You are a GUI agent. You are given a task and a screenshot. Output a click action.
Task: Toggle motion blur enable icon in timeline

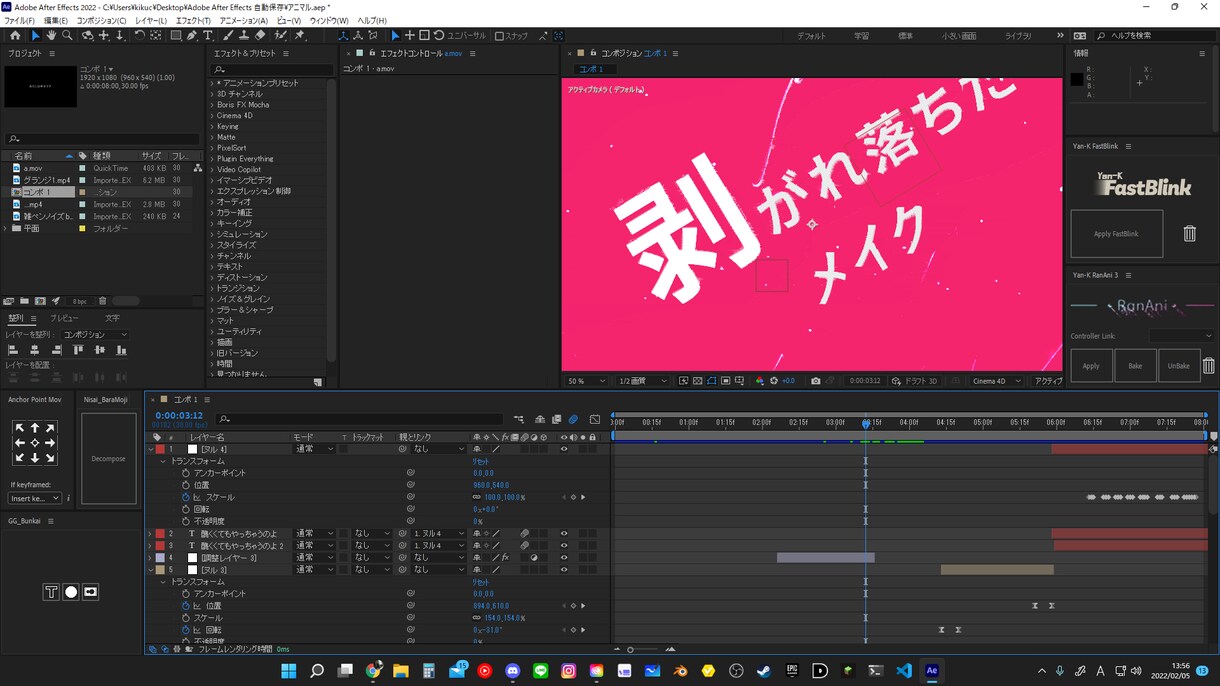point(573,420)
